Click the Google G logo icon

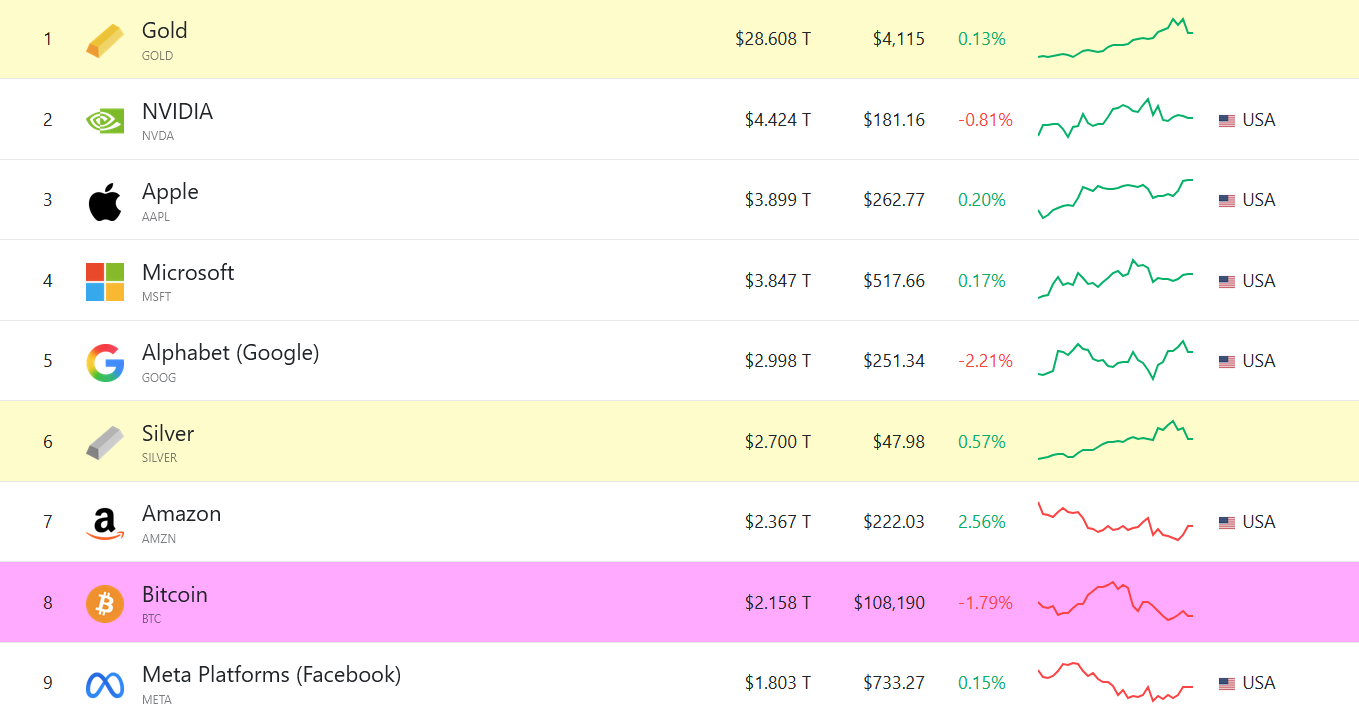105,362
